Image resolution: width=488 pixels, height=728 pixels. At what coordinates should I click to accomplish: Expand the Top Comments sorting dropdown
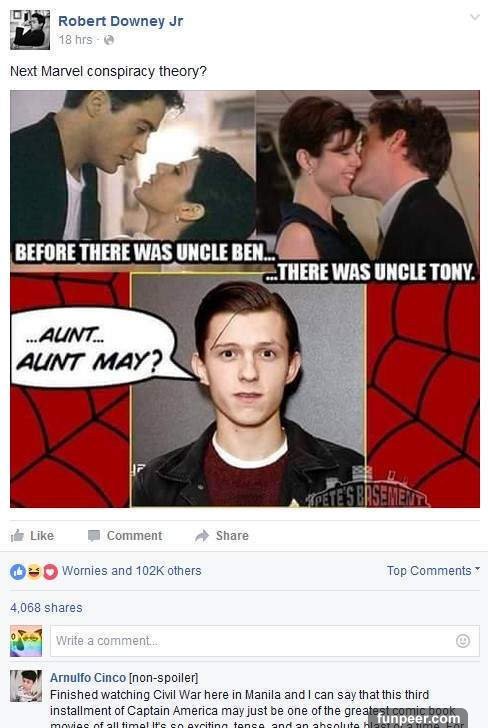(433, 571)
